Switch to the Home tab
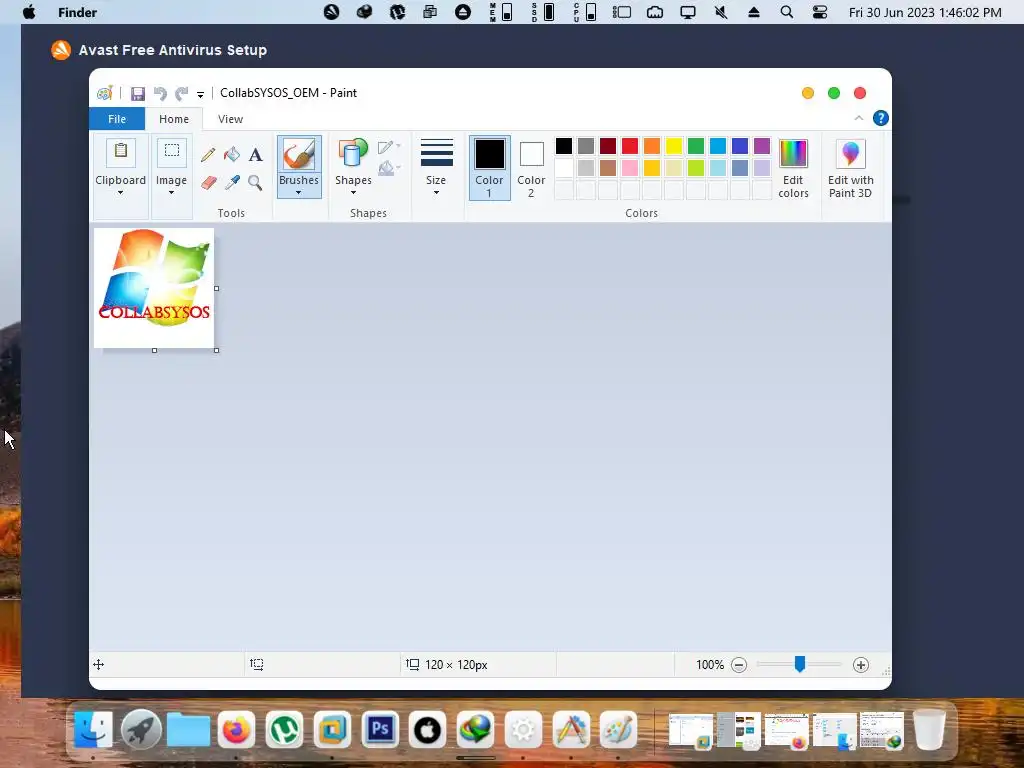This screenshot has width=1024, height=768. point(174,119)
